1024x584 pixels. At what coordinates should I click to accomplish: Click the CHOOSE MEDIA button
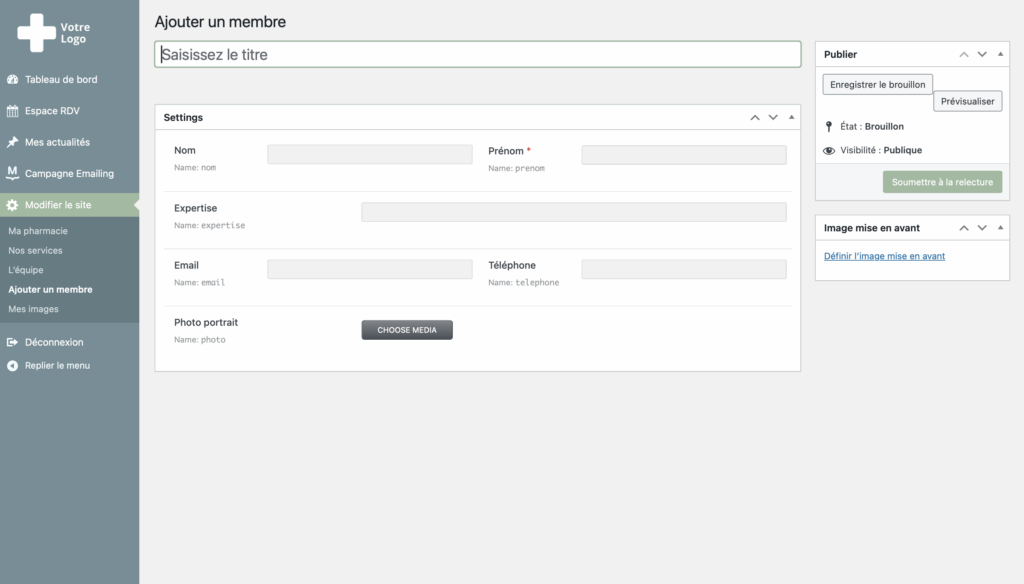(407, 330)
